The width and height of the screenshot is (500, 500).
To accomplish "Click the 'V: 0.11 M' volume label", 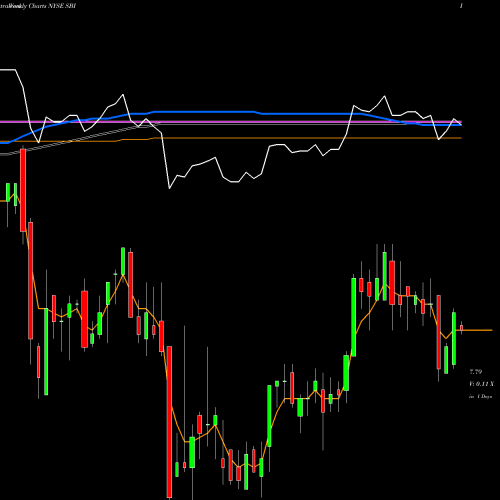I will (x=481, y=384).
